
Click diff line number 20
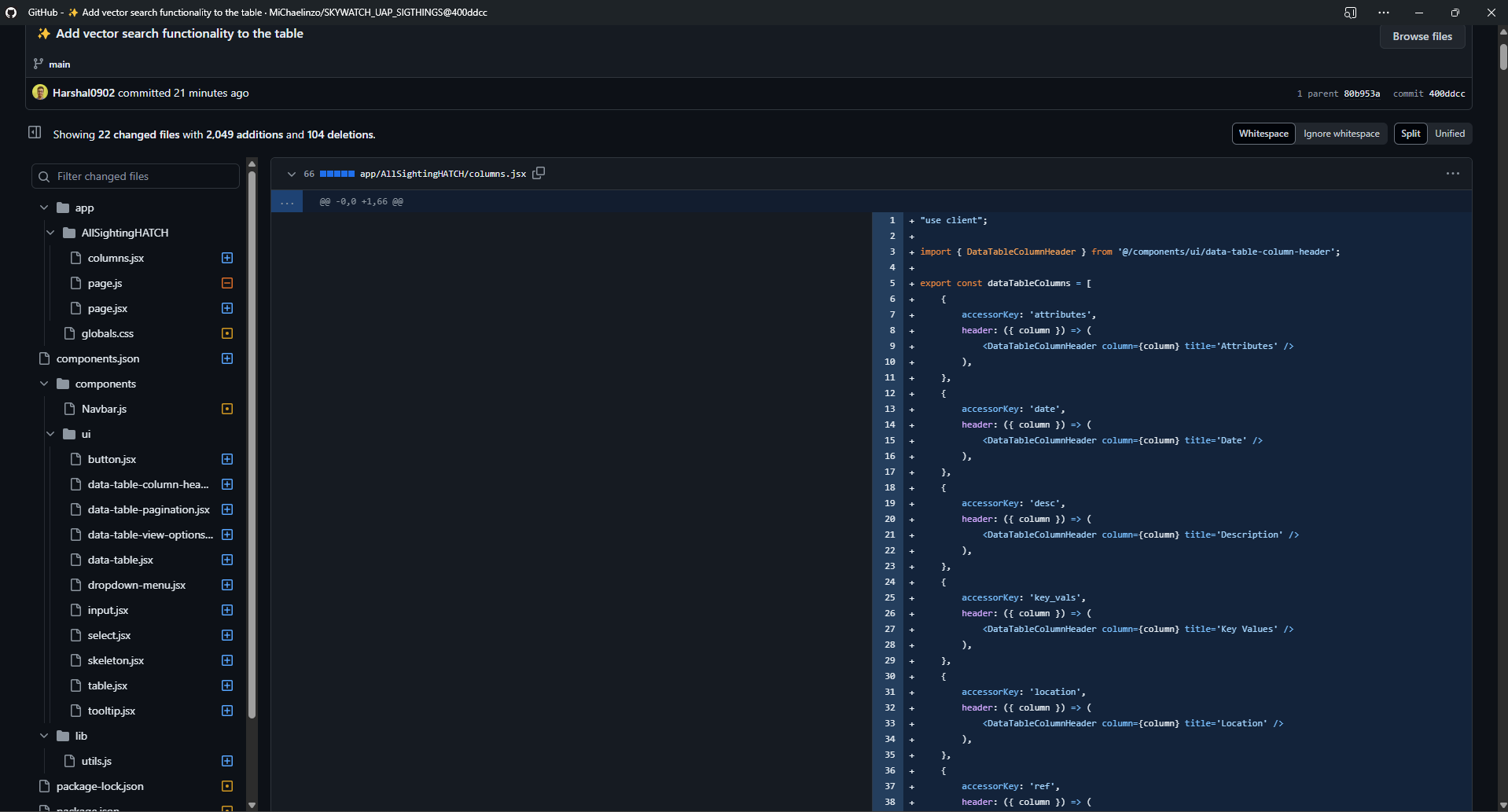[889, 519]
